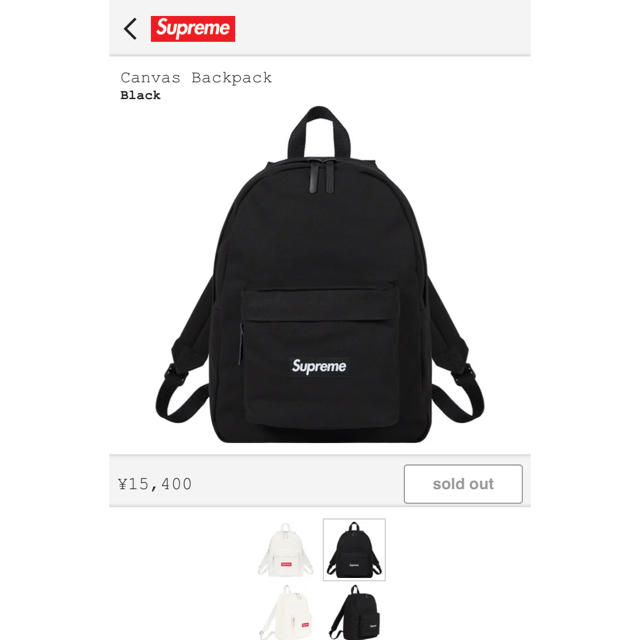Click the gray price bar background
The image size is (640, 640).
[x=297, y=482]
